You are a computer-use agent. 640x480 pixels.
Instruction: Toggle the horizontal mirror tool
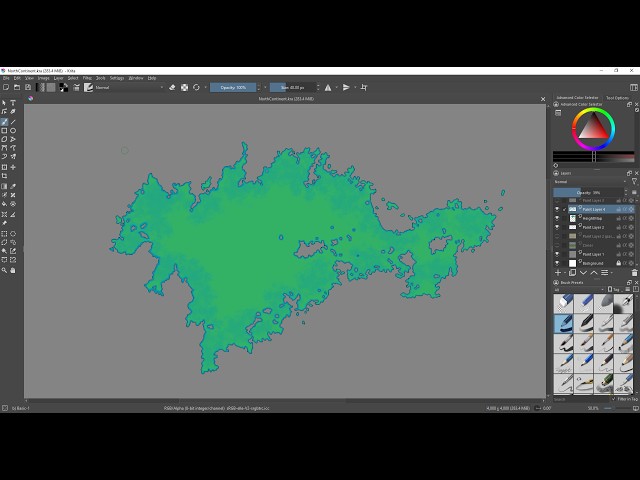point(328,87)
